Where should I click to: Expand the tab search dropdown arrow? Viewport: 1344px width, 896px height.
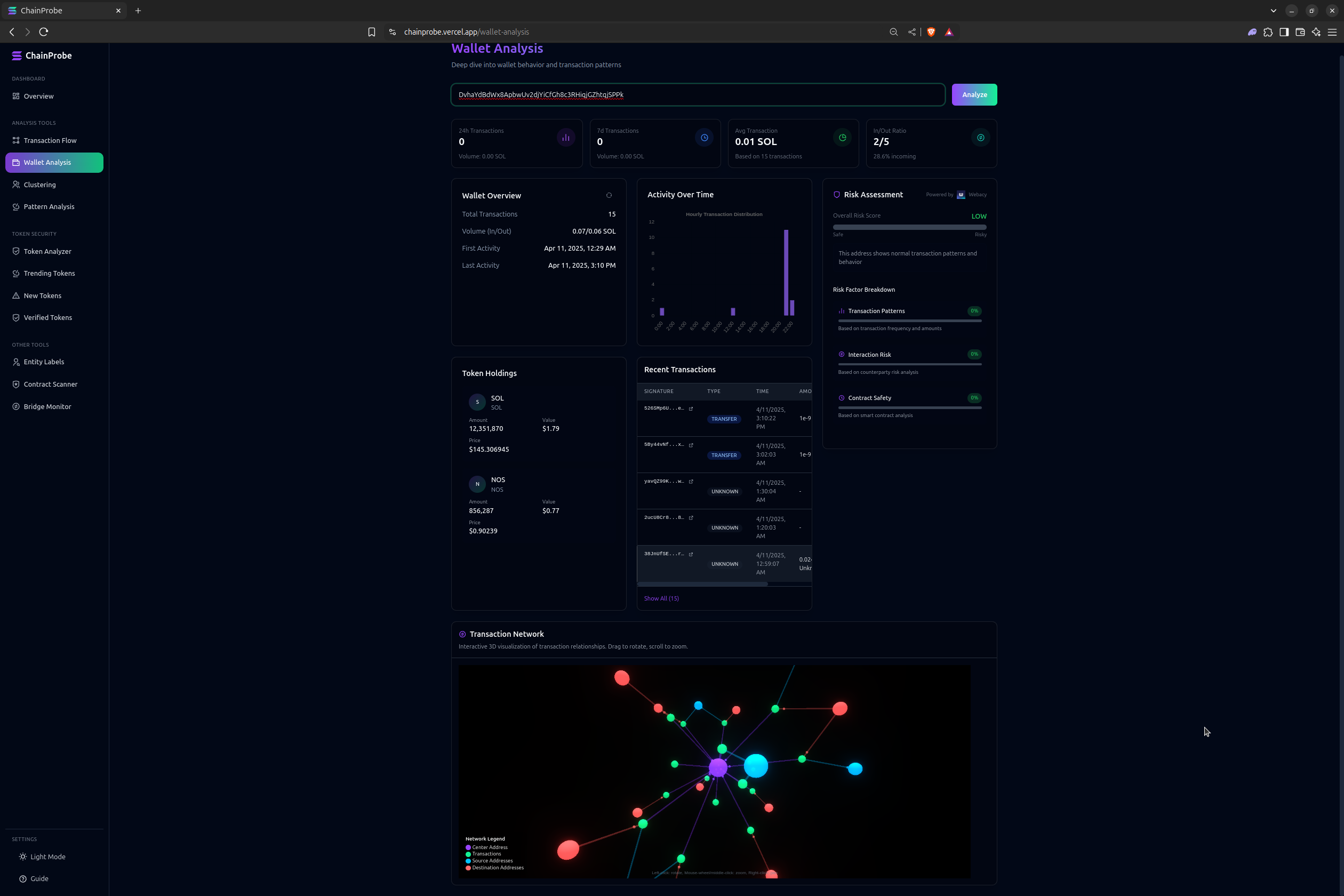[x=1273, y=11]
